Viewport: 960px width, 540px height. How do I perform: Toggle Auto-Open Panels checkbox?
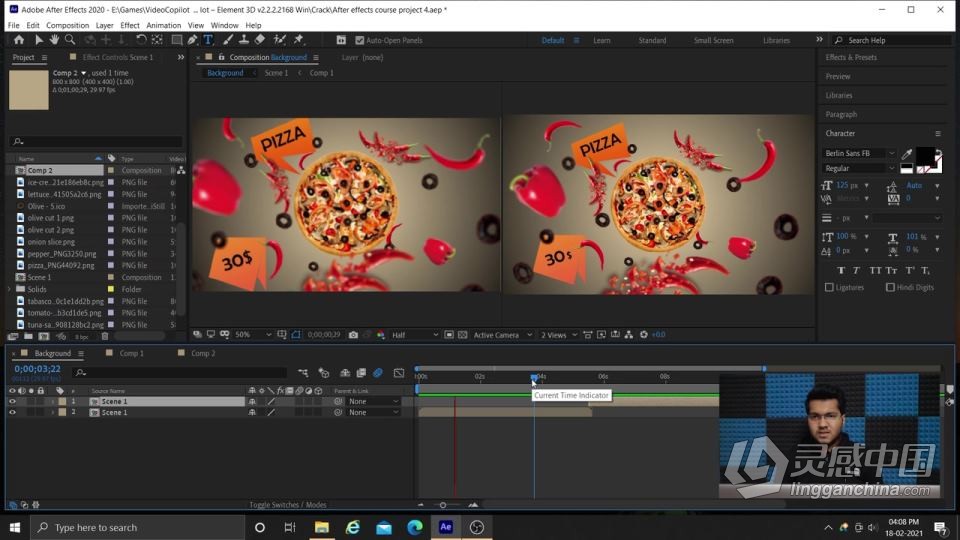359,40
